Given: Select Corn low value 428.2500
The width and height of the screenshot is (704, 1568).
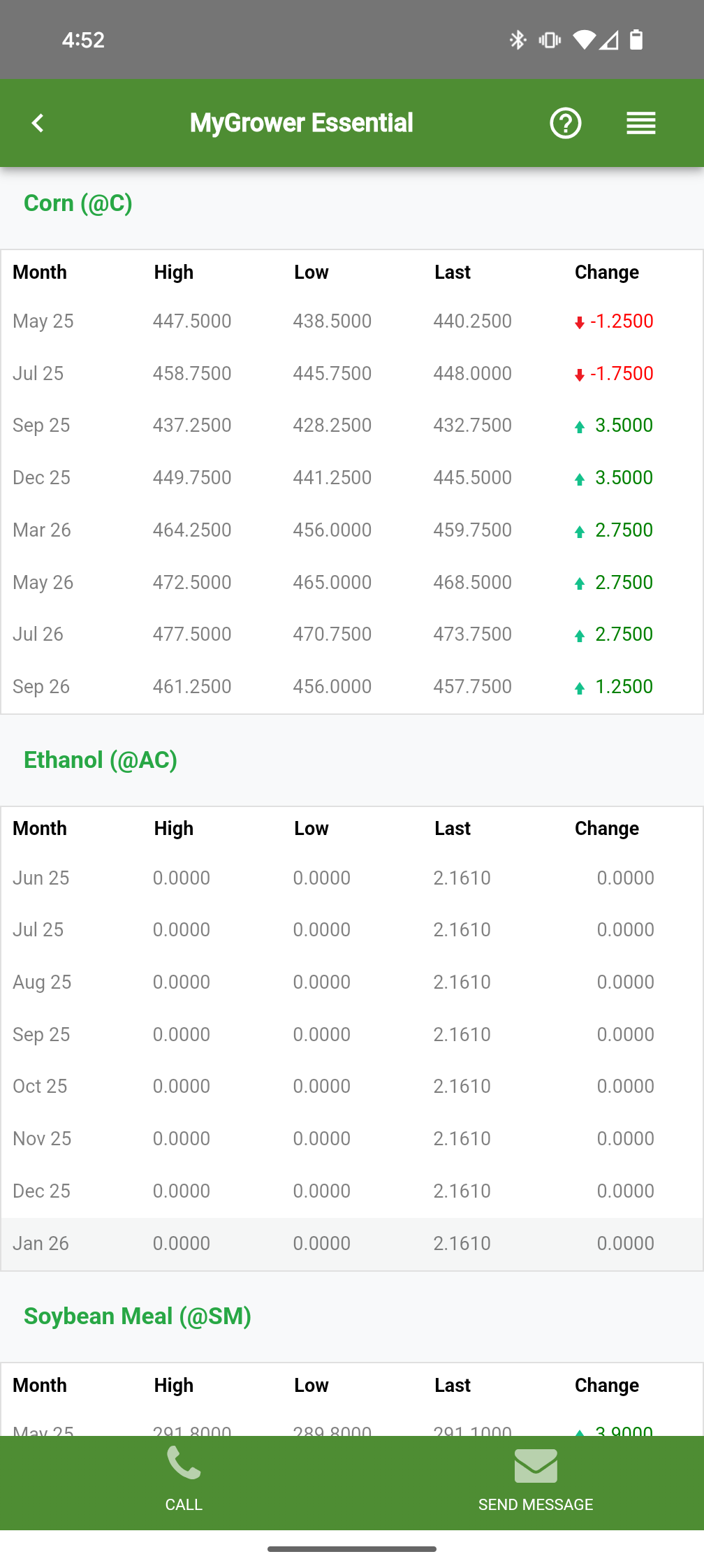Looking at the screenshot, I should click(x=332, y=425).
